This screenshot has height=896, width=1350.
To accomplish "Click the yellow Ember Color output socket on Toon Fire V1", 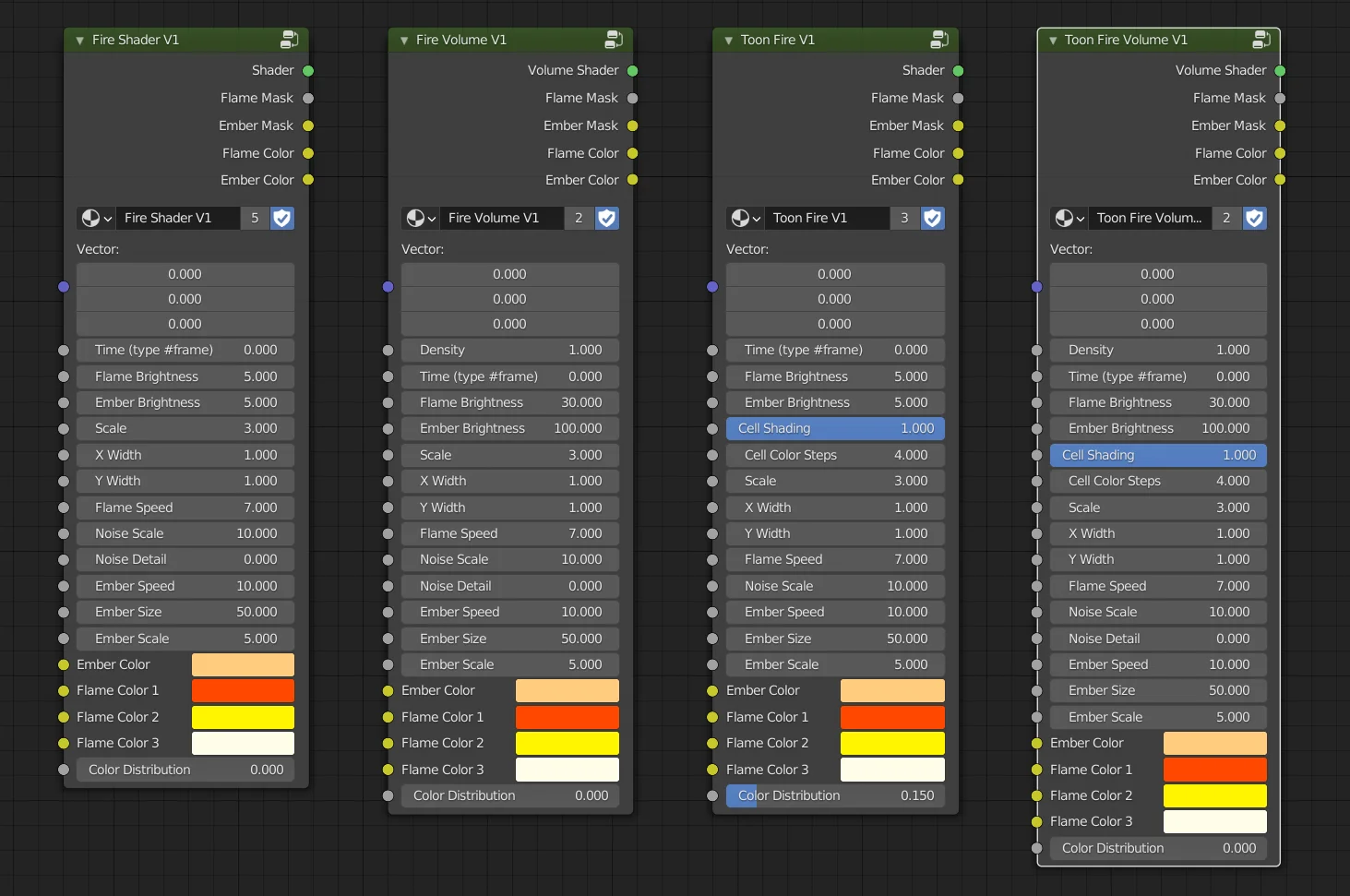I will click(x=958, y=180).
